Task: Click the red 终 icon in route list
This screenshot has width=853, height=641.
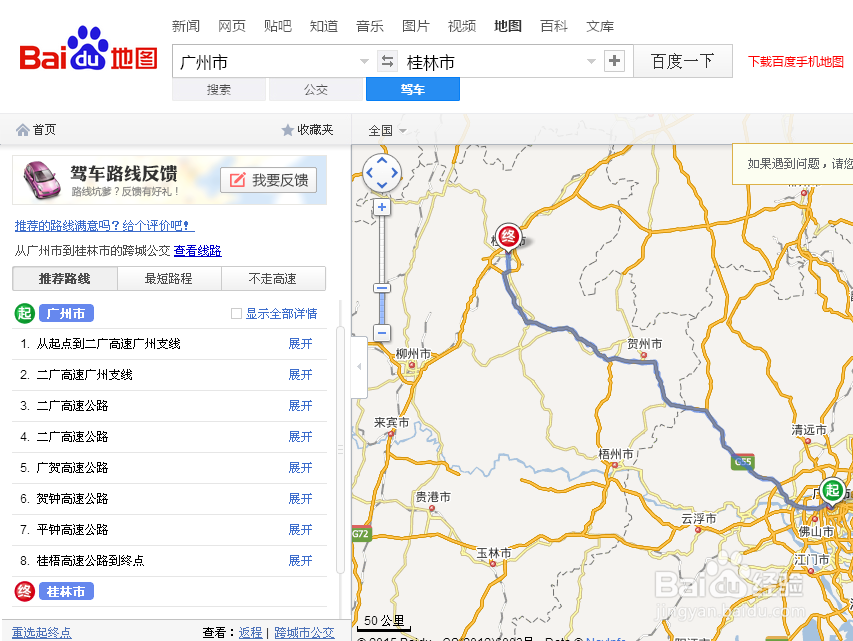Action: pos(24,591)
